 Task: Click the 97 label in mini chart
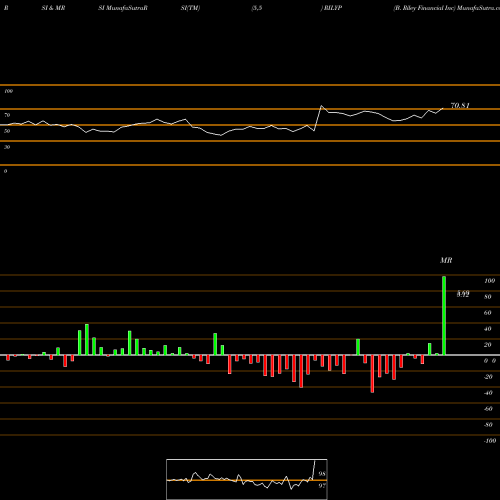click(x=322, y=486)
